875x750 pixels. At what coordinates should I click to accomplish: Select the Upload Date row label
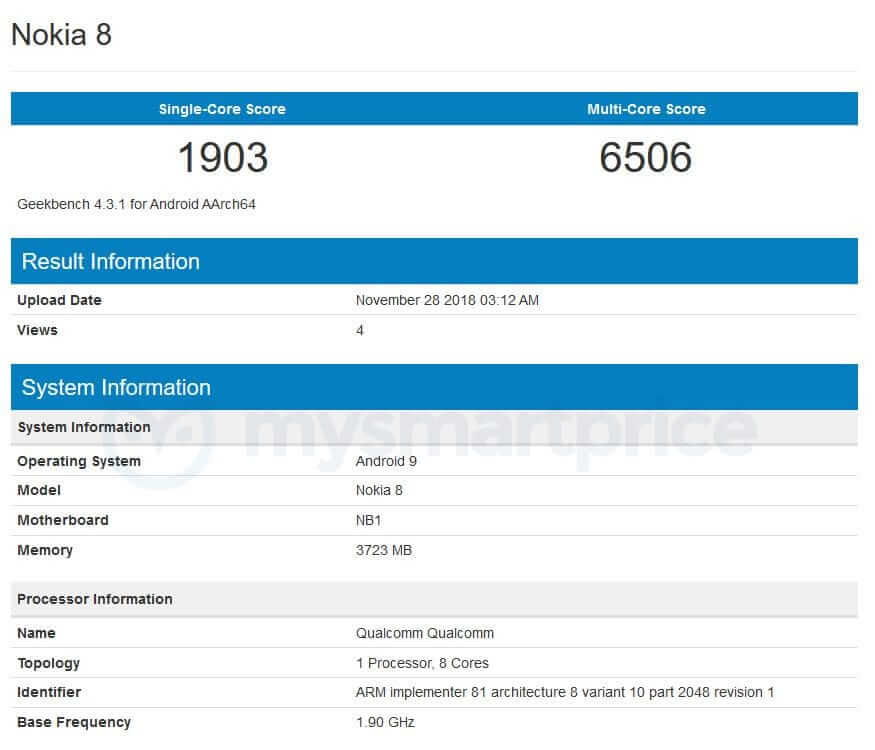(59, 300)
